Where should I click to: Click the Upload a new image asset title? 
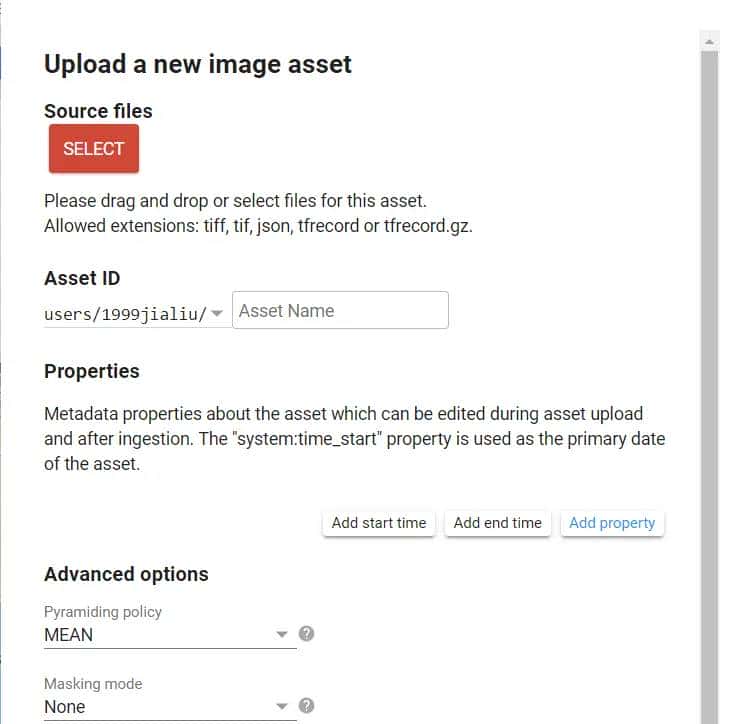(x=198, y=65)
